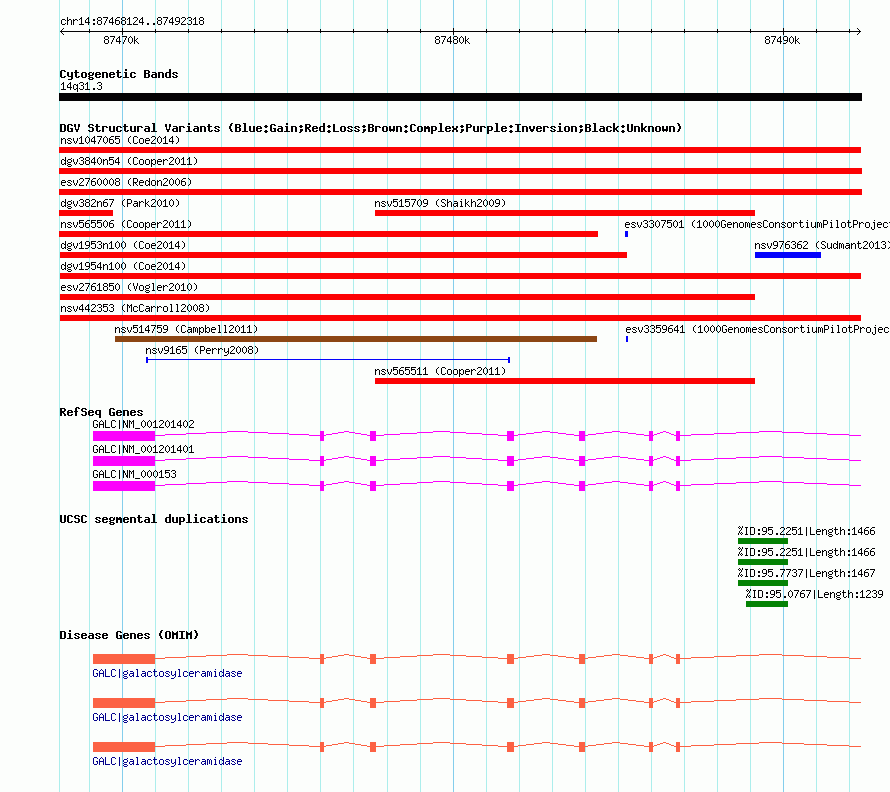Open the Cytogenetic Bands track title
Image resolution: width=890 pixels, height=792 pixels.
pos(119,74)
